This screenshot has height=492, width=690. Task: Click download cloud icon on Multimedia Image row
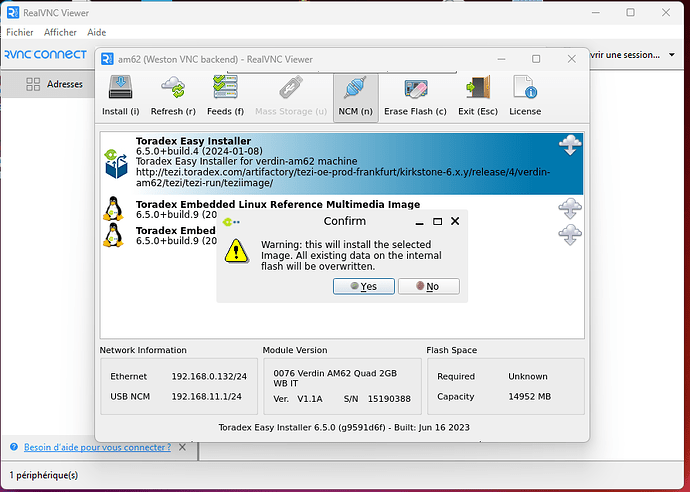pyautogui.click(x=570, y=209)
